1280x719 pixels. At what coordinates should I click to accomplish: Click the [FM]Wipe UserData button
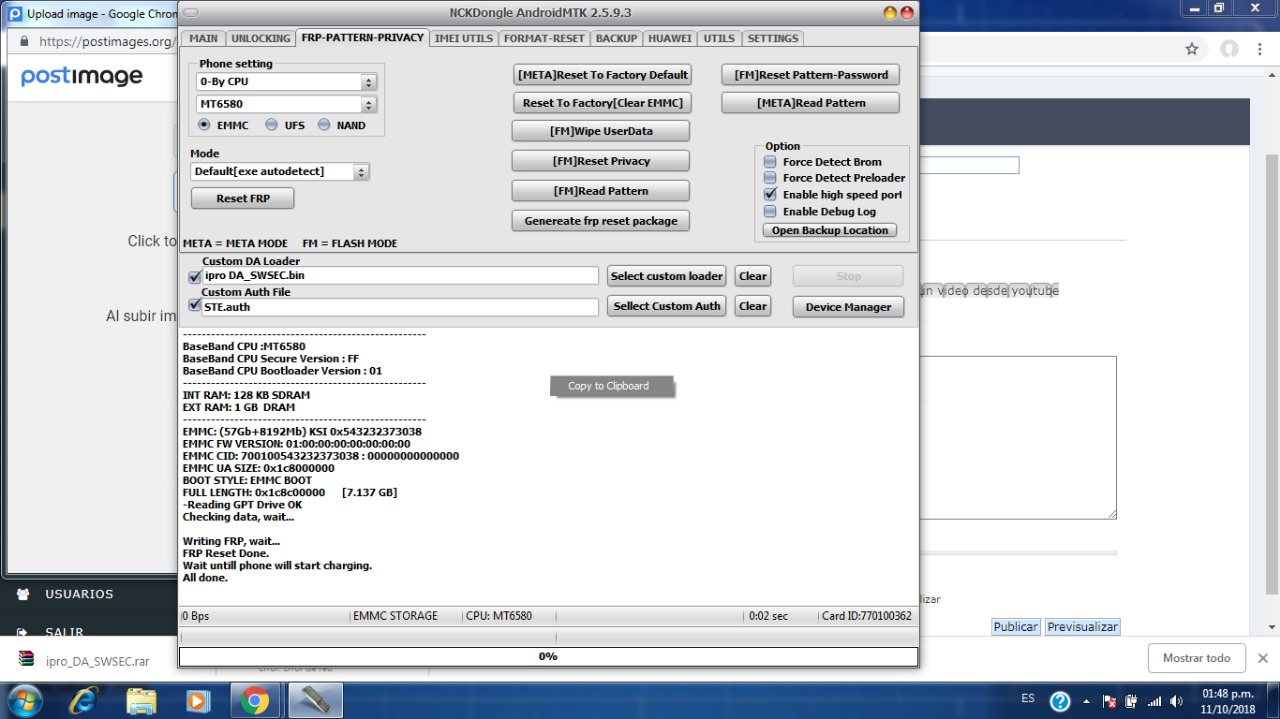[601, 131]
